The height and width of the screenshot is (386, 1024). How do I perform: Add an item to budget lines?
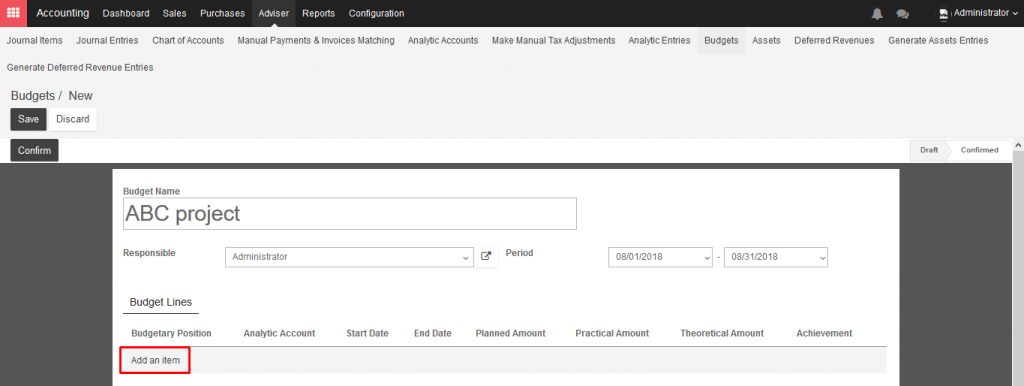(x=155, y=360)
